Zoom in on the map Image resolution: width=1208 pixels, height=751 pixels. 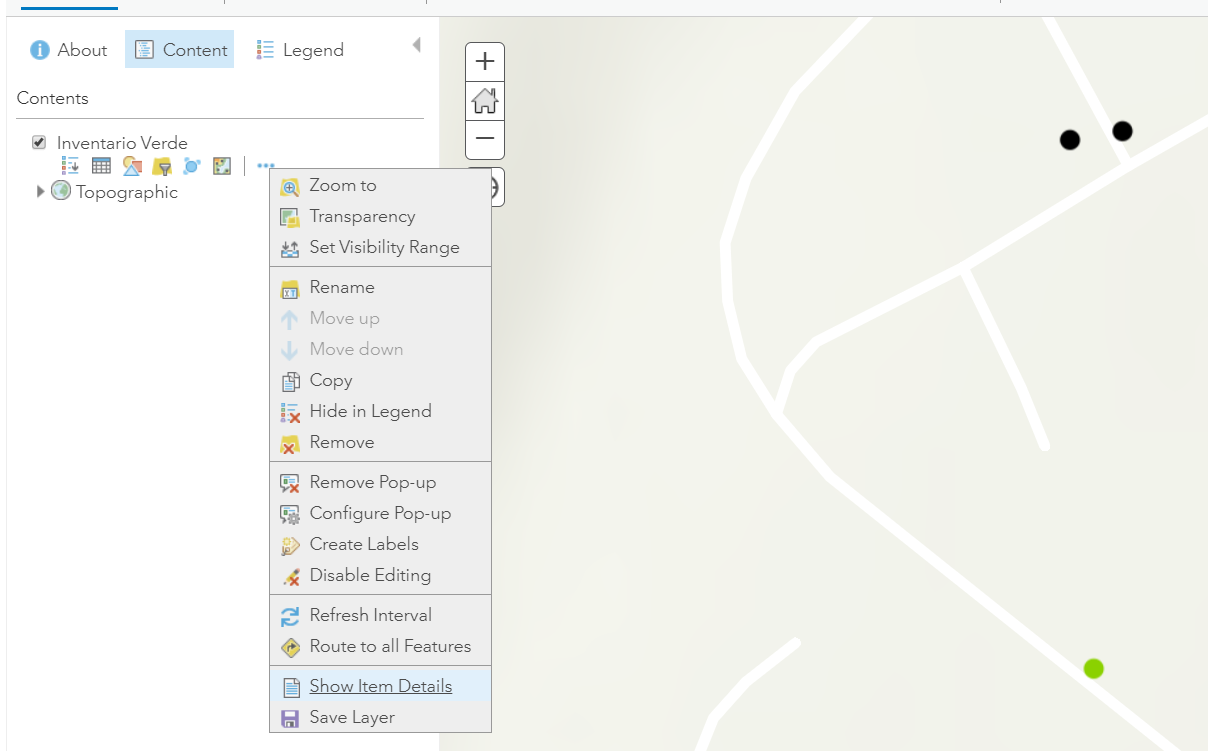click(x=485, y=62)
